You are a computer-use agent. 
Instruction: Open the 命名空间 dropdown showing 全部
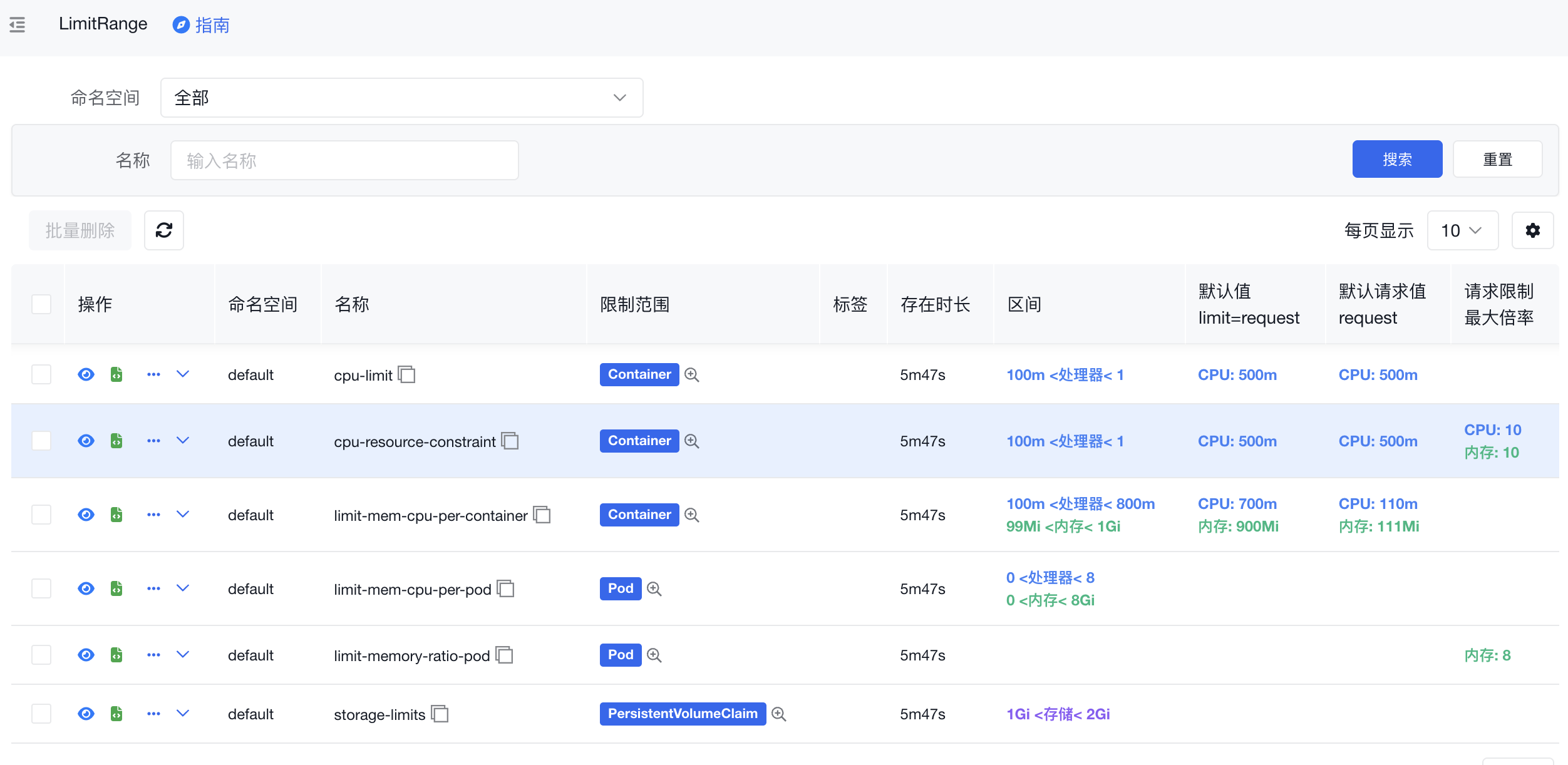401,98
